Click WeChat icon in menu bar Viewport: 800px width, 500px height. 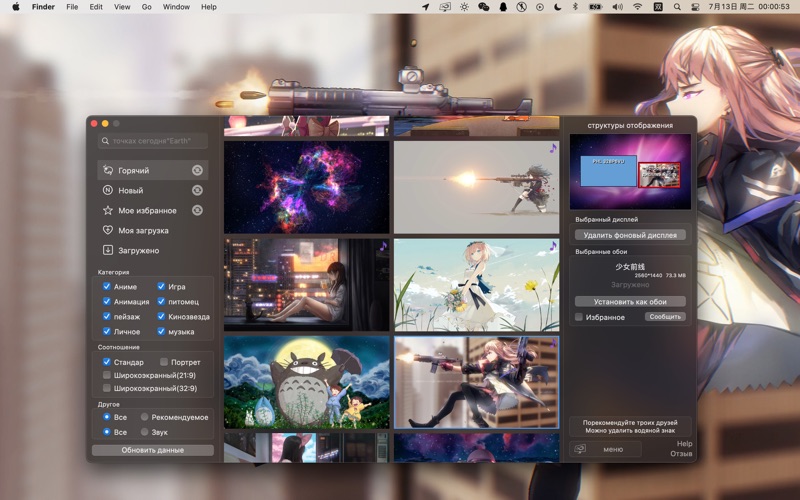tap(483, 7)
